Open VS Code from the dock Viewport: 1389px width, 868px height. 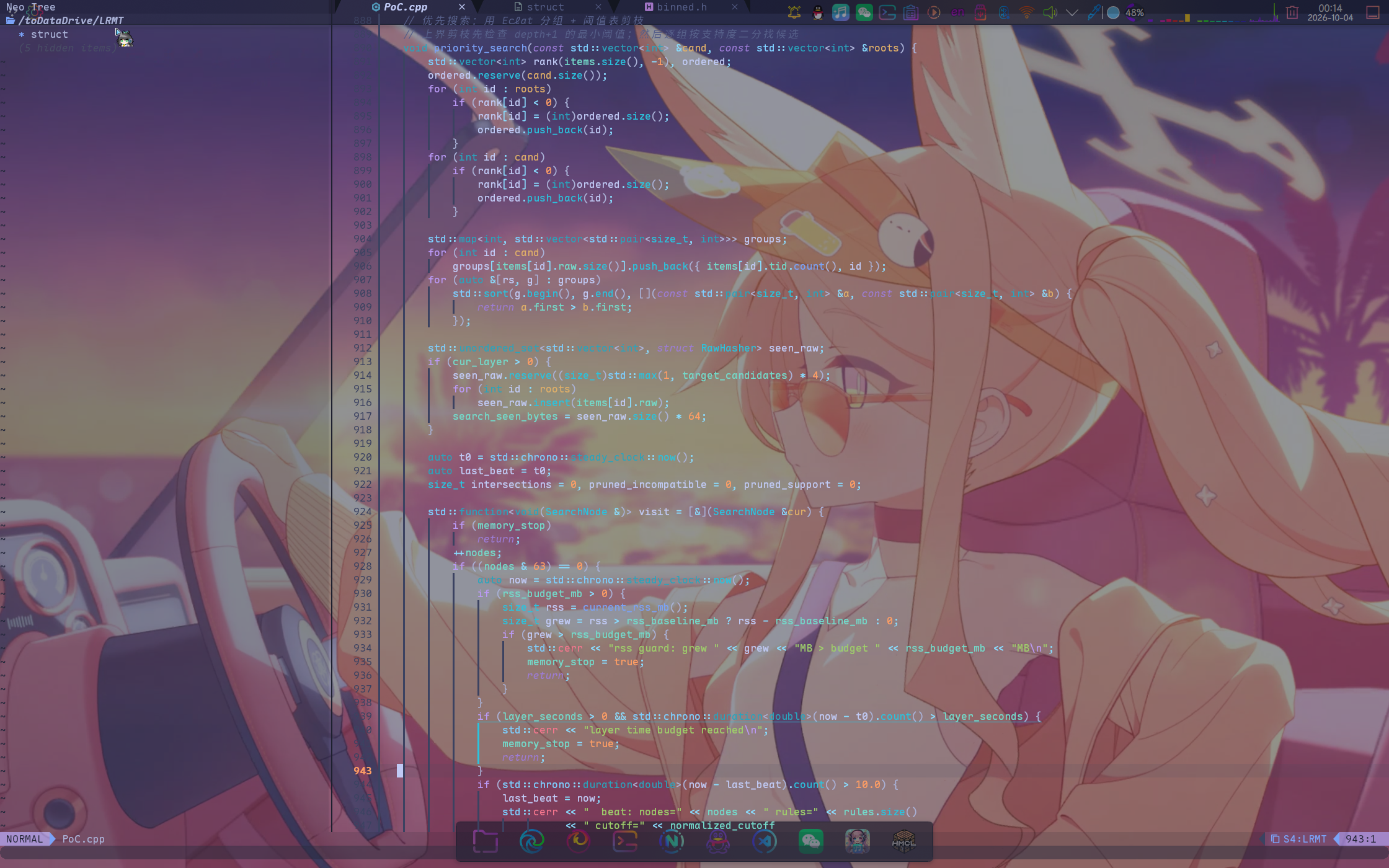click(x=764, y=841)
